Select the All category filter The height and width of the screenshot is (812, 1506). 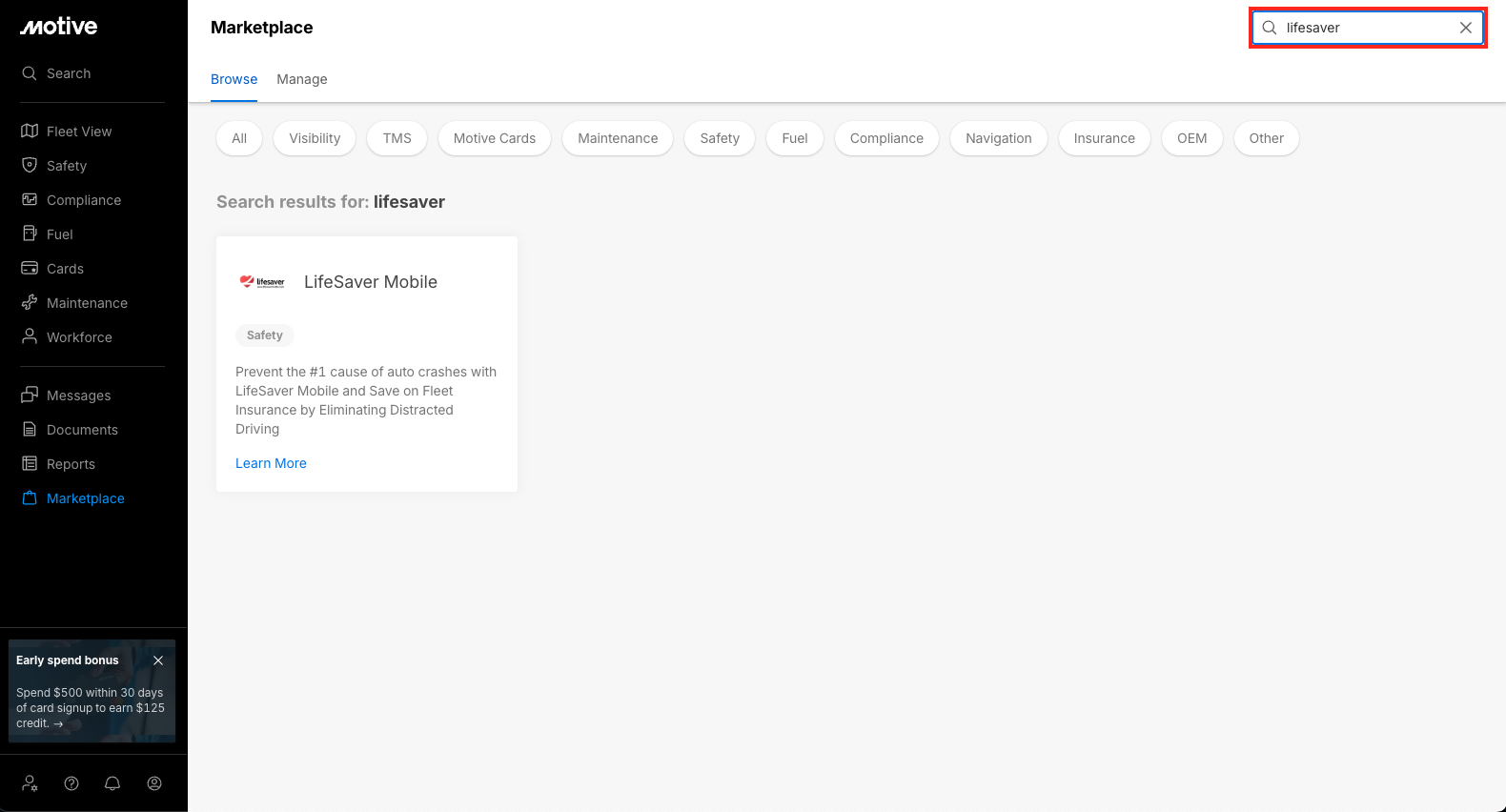239,138
